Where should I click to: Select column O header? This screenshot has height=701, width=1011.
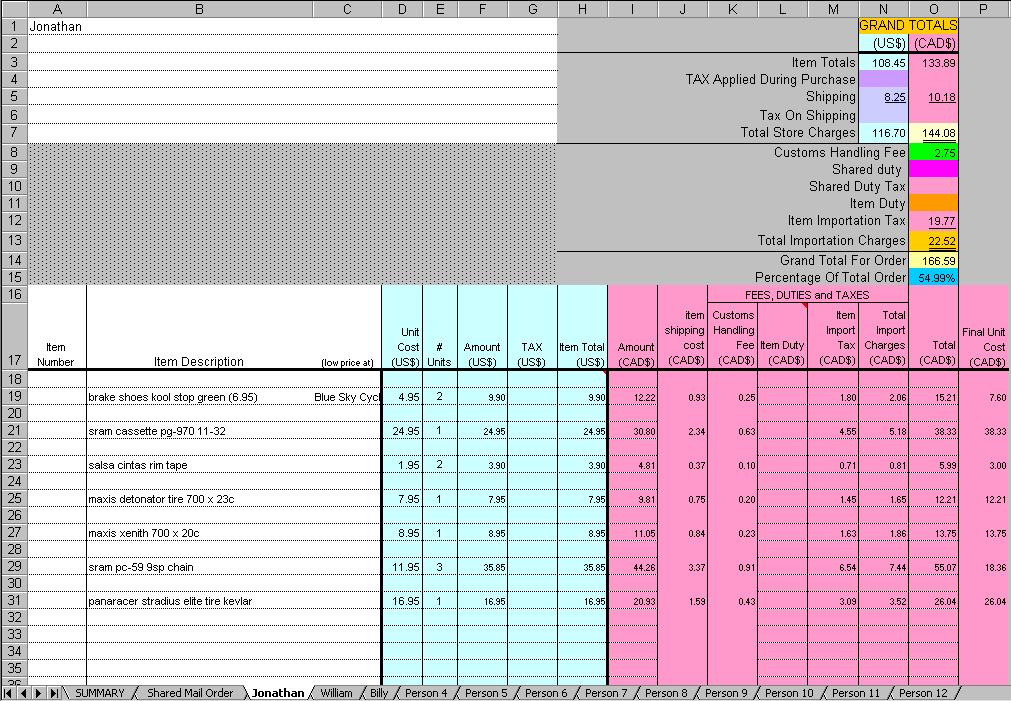coord(934,9)
